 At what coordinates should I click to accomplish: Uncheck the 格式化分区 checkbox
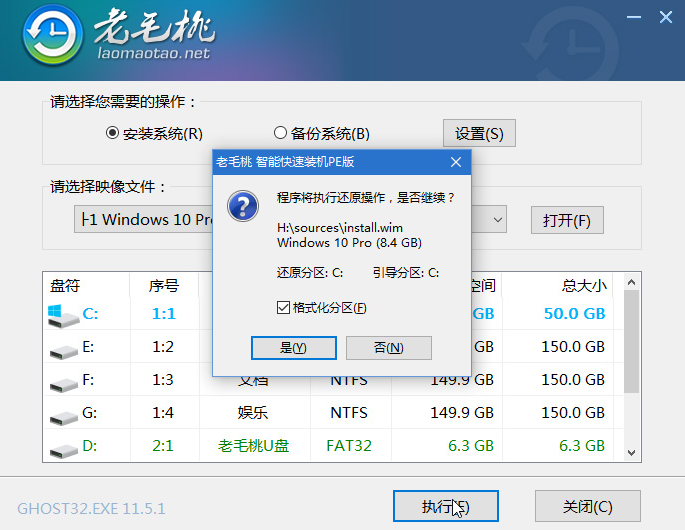[x=283, y=307]
